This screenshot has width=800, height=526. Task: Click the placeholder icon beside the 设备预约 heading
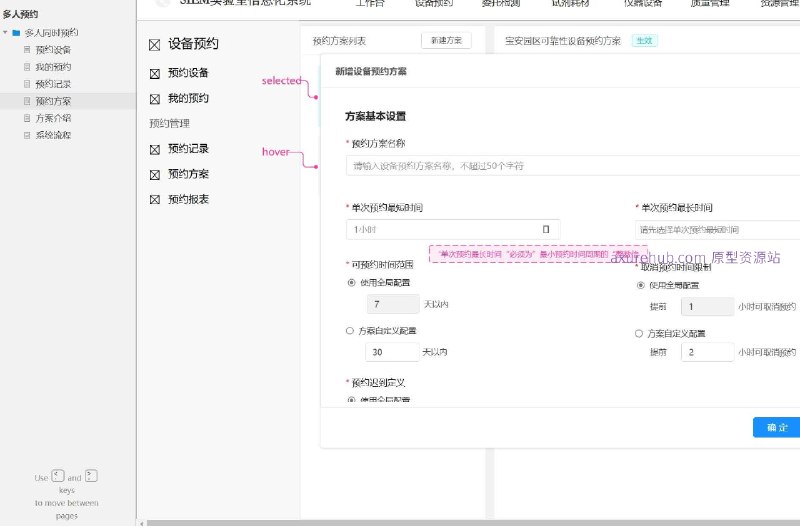point(155,45)
